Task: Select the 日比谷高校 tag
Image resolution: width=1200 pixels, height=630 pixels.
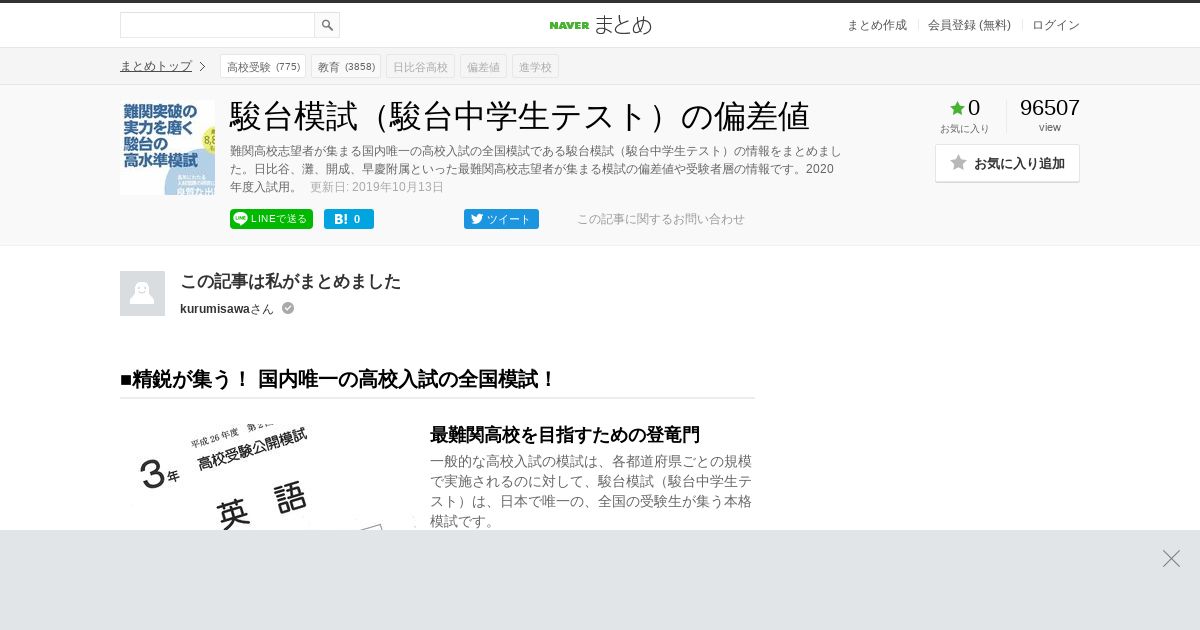Action: pos(420,66)
